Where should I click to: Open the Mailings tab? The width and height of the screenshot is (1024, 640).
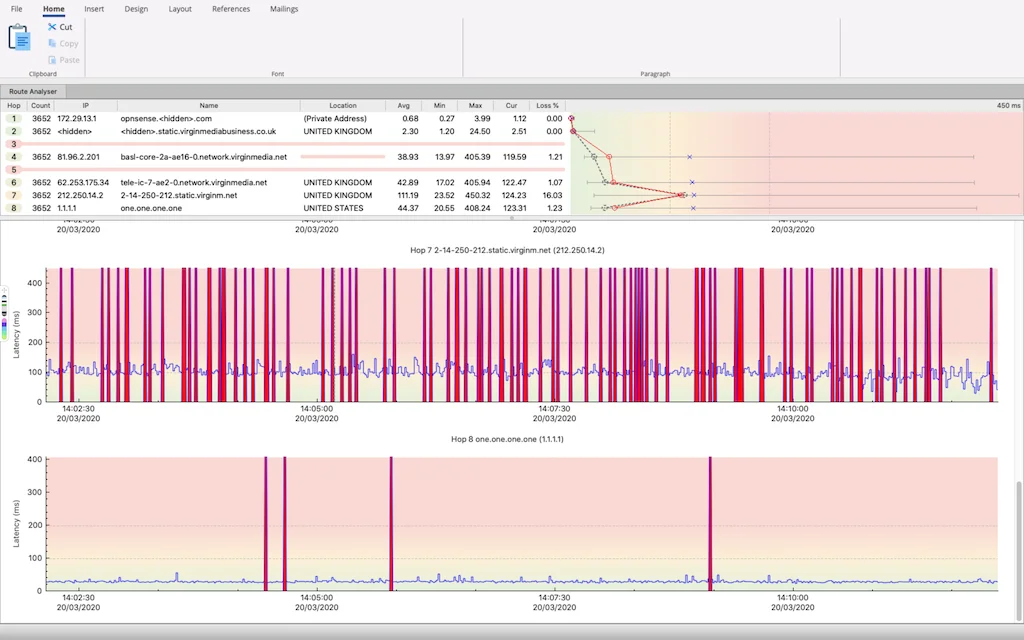click(284, 8)
